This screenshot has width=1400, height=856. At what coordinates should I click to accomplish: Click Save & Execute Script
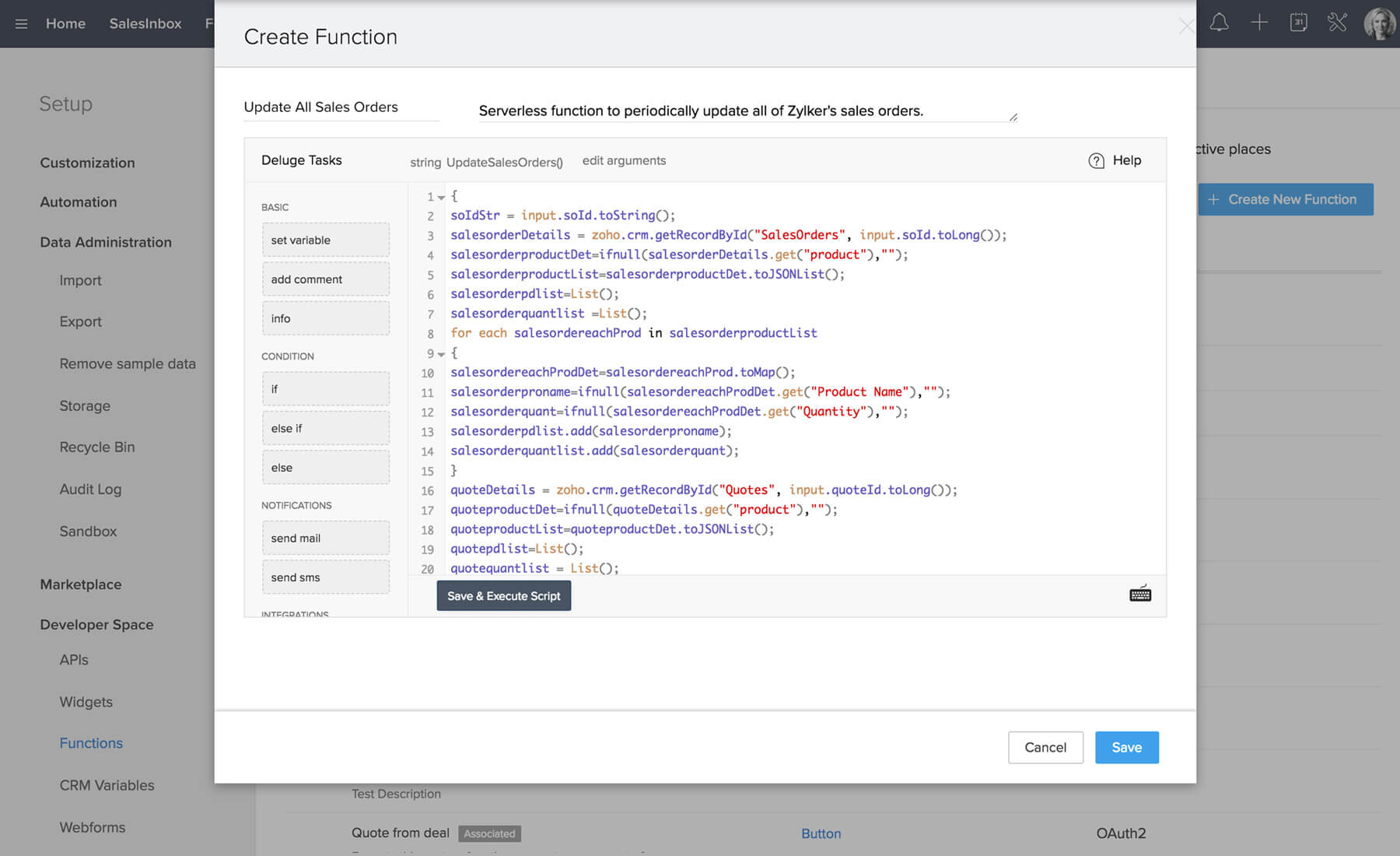click(x=503, y=595)
